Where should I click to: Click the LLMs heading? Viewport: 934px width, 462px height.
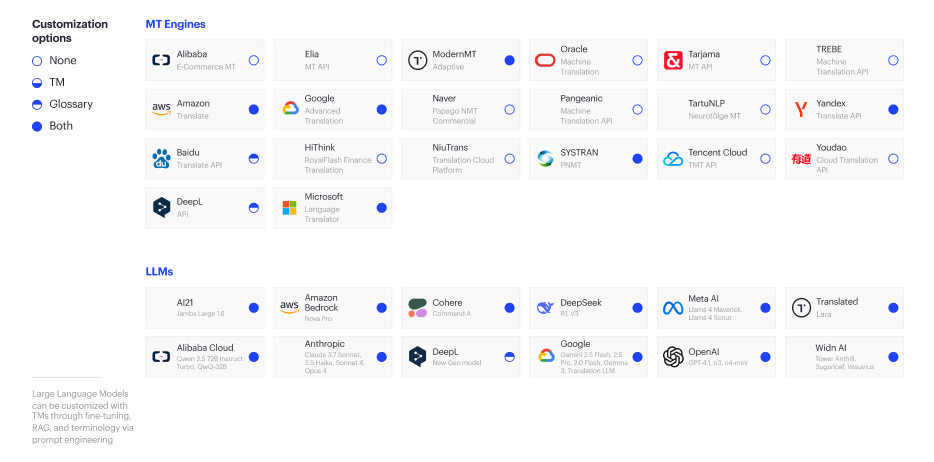coord(159,271)
